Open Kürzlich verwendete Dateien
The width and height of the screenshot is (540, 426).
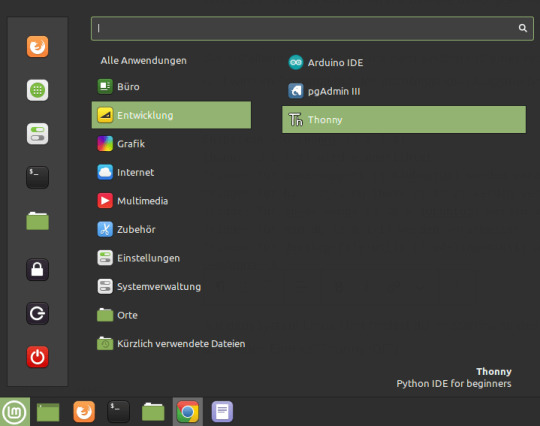171,344
